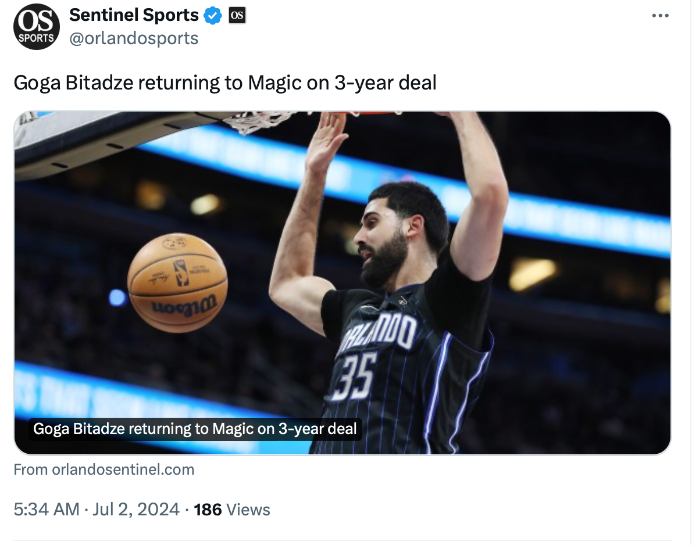This screenshot has width=692, height=545.
Task: Click the 5:34 AM timestamp
Action: click(x=47, y=509)
